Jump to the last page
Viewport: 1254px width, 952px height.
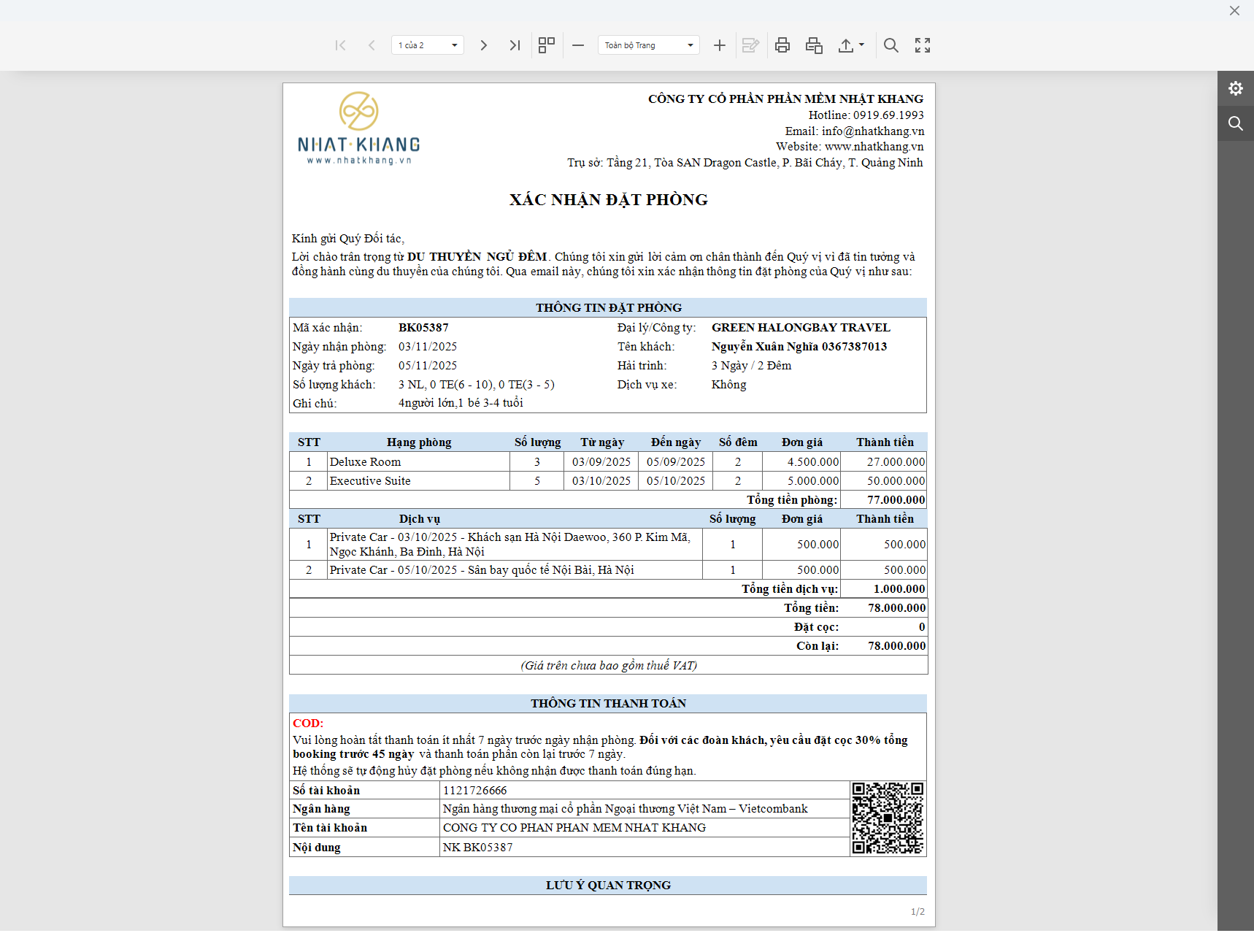[515, 45]
